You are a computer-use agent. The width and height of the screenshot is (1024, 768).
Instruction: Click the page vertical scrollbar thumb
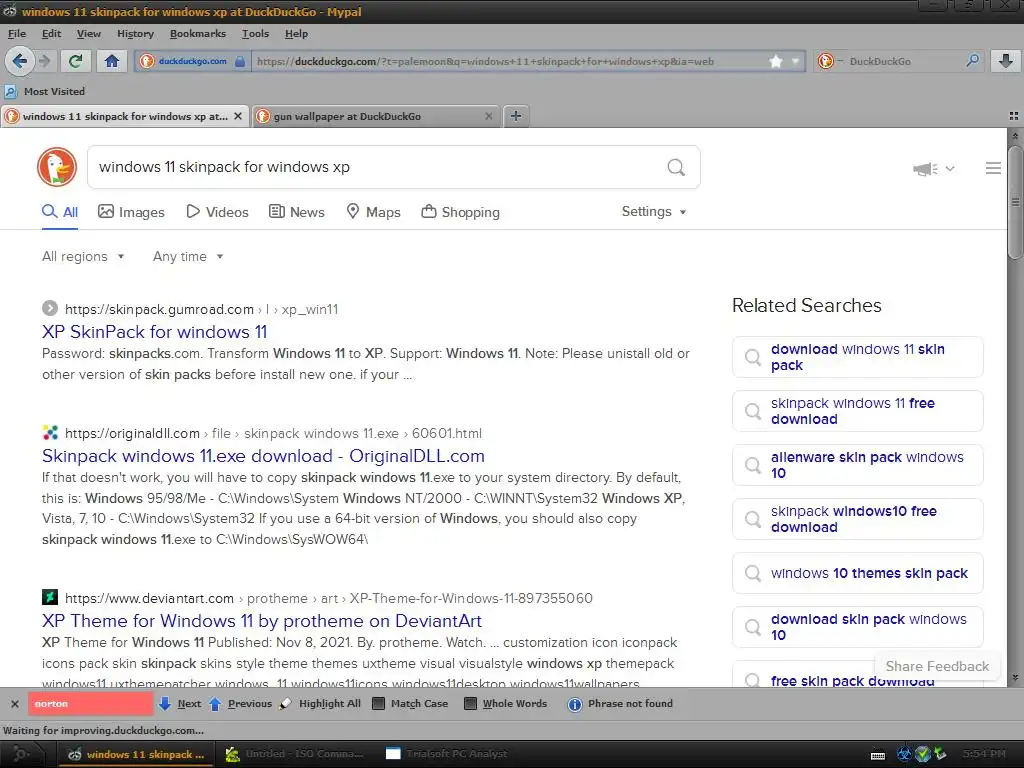pyautogui.click(x=1015, y=202)
